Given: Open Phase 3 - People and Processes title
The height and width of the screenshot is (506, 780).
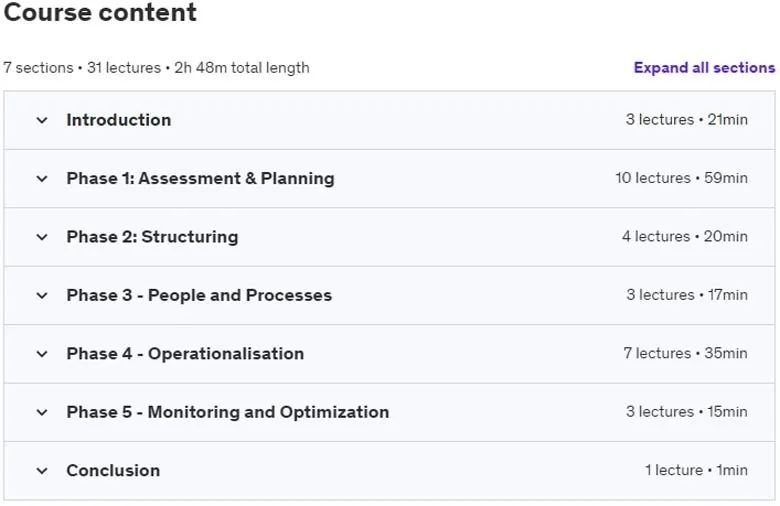Looking at the screenshot, I should pyautogui.click(x=199, y=295).
